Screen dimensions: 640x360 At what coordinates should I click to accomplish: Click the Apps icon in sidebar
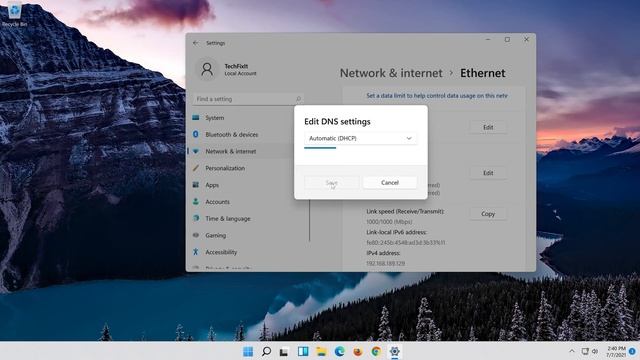click(196, 185)
